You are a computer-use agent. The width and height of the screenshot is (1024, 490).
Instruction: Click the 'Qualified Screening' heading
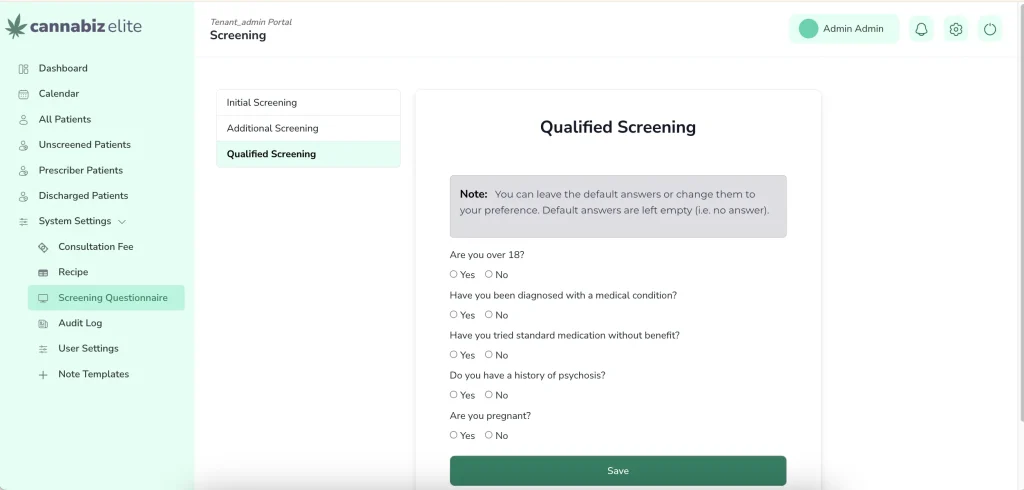[x=618, y=127]
